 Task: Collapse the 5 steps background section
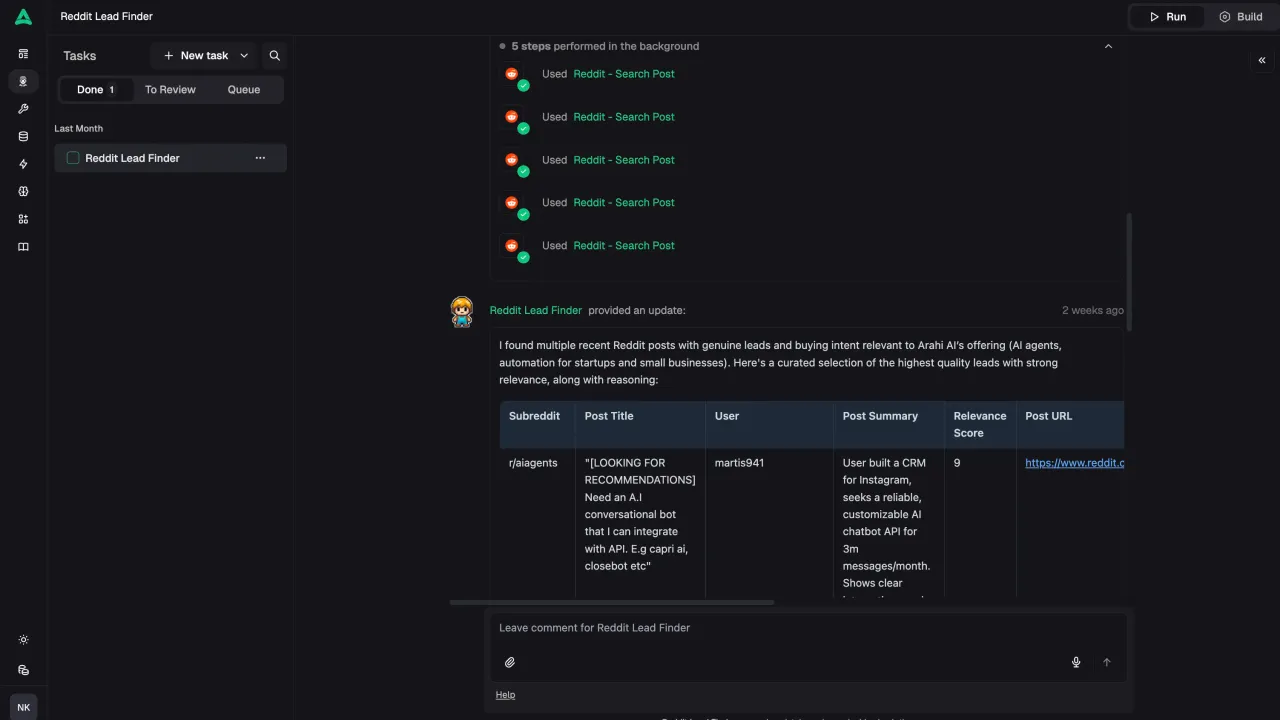1108,46
